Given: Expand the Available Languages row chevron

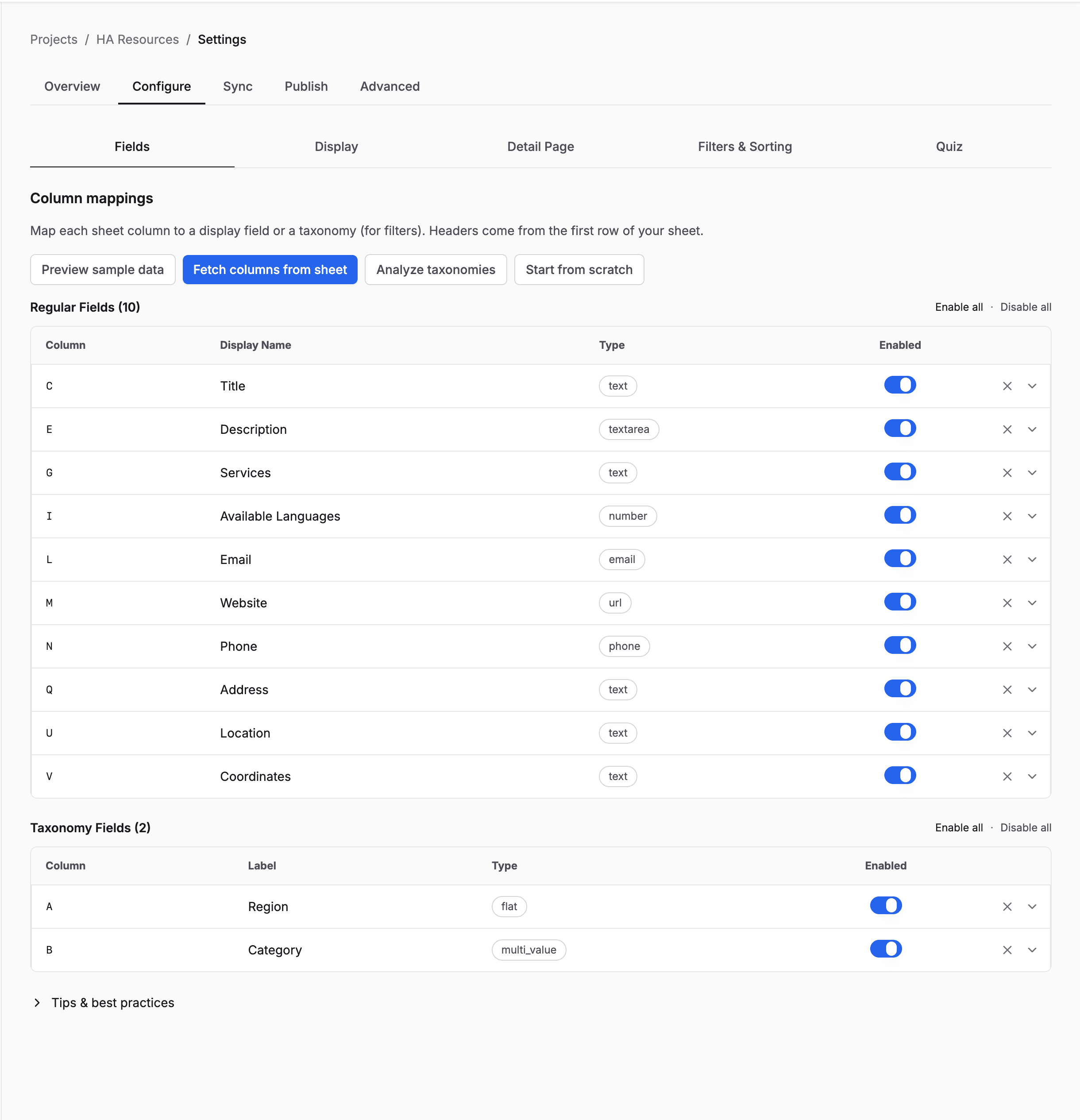Looking at the screenshot, I should click(x=1031, y=517).
